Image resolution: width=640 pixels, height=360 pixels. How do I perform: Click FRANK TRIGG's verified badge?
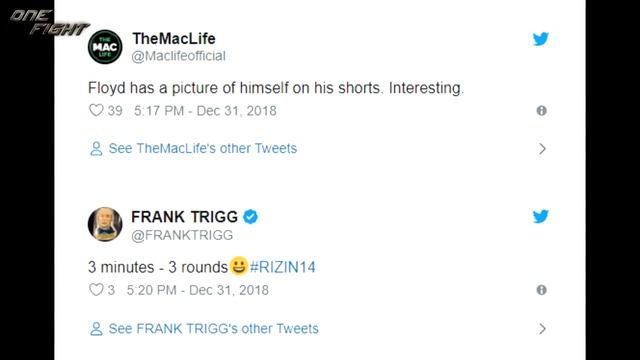click(250, 217)
